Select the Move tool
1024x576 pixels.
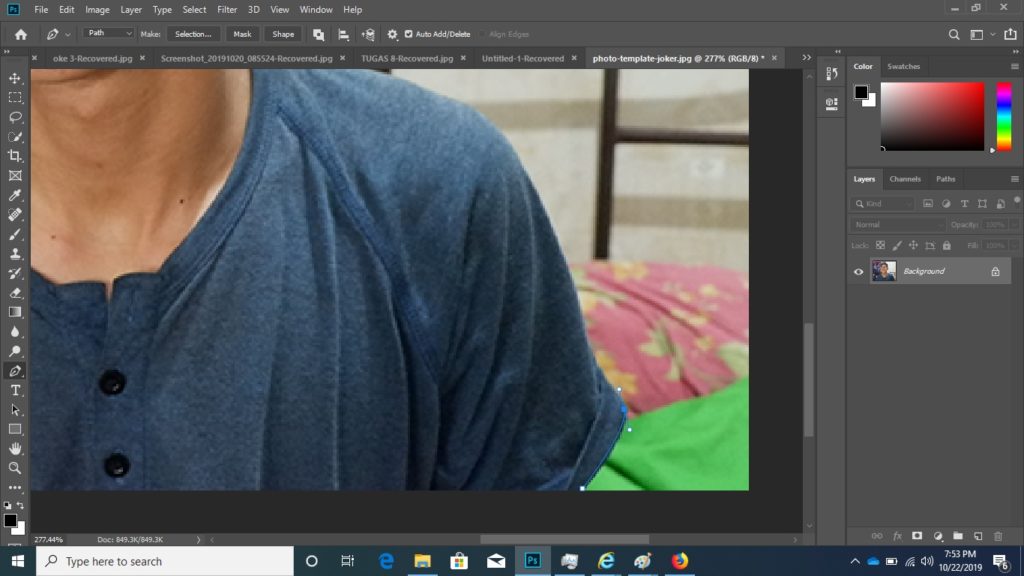tap(15, 78)
